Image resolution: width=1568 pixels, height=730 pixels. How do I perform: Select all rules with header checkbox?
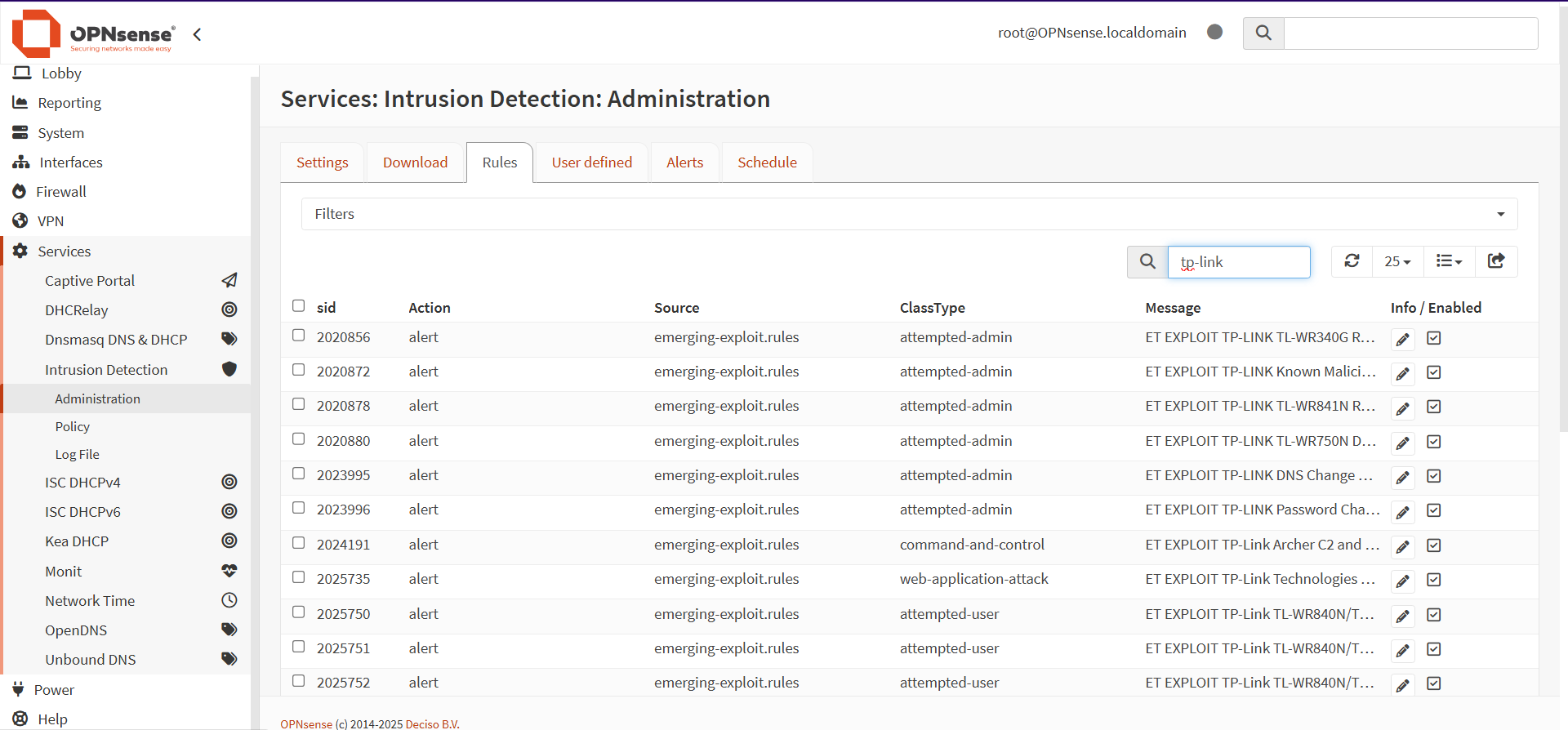click(x=299, y=305)
